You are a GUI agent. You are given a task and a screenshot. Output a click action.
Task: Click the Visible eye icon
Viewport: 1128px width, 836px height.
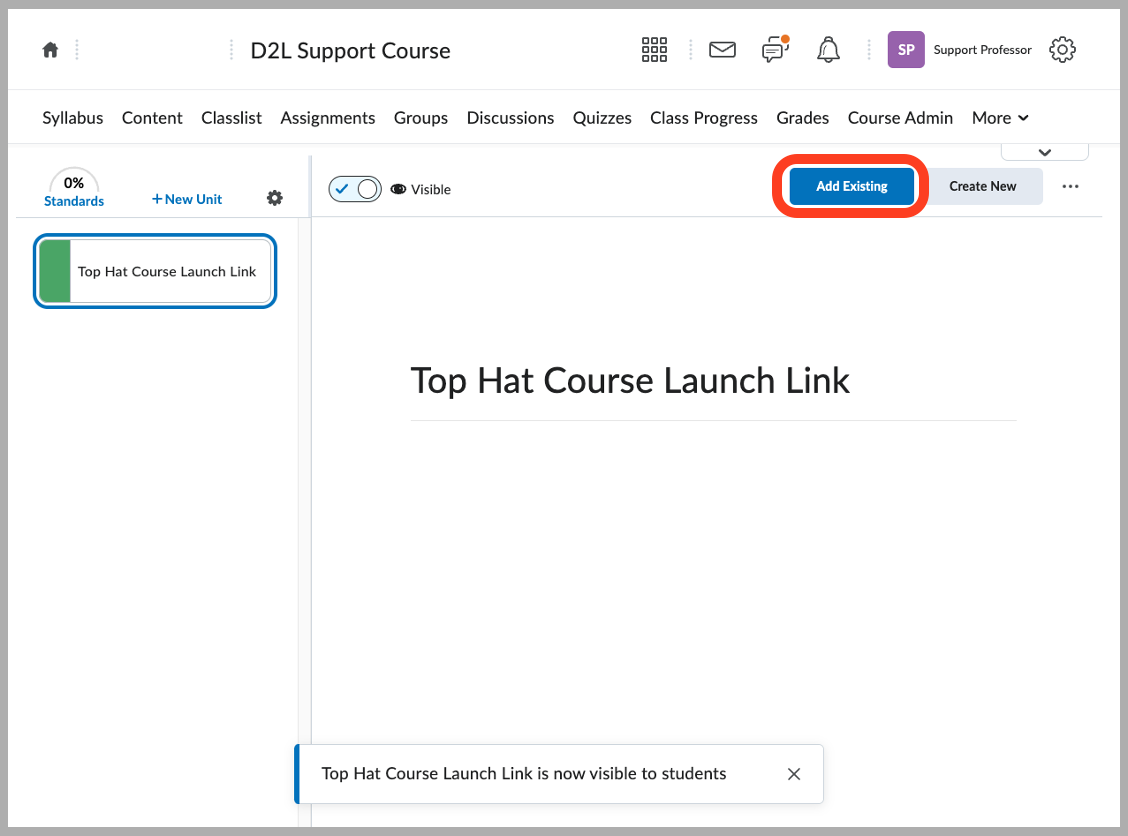click(x=399, y=188)
